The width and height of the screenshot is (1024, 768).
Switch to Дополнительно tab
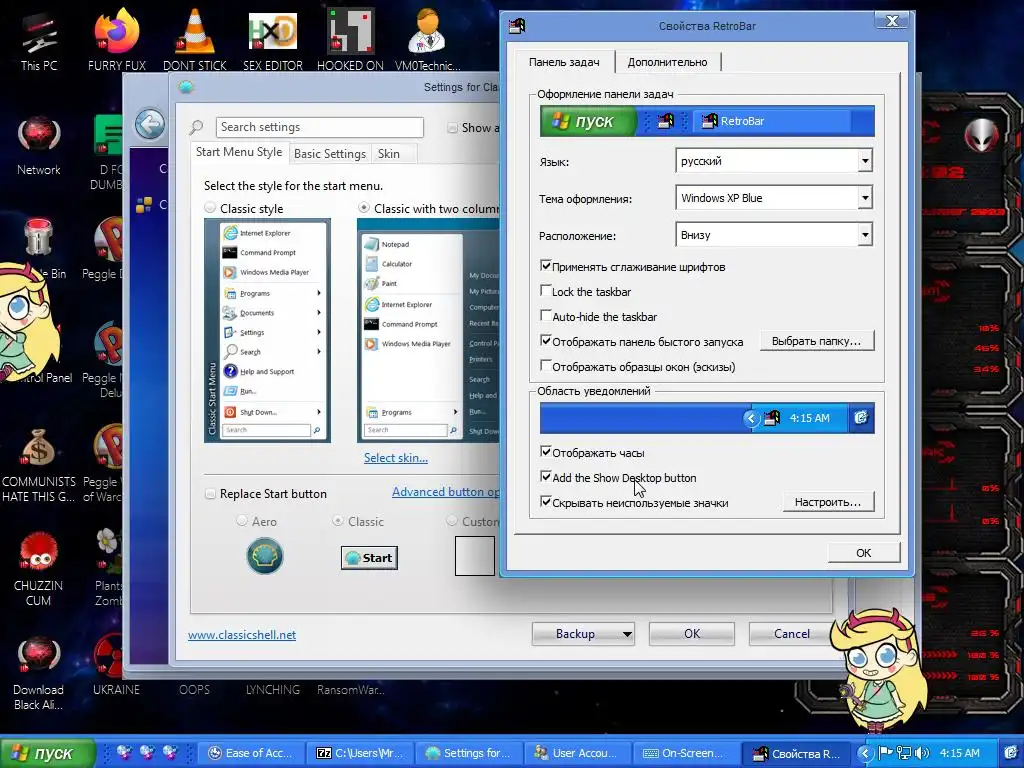(667, 62)
